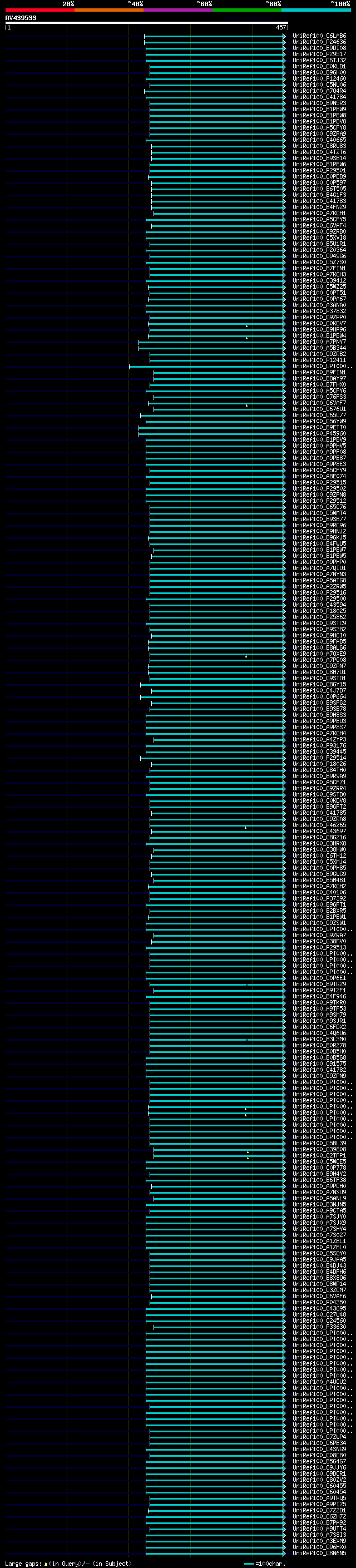Screen dimensions: 356x1568
Task: Open hit UniRef100_Q6VAF4
Action: point(319,225)
